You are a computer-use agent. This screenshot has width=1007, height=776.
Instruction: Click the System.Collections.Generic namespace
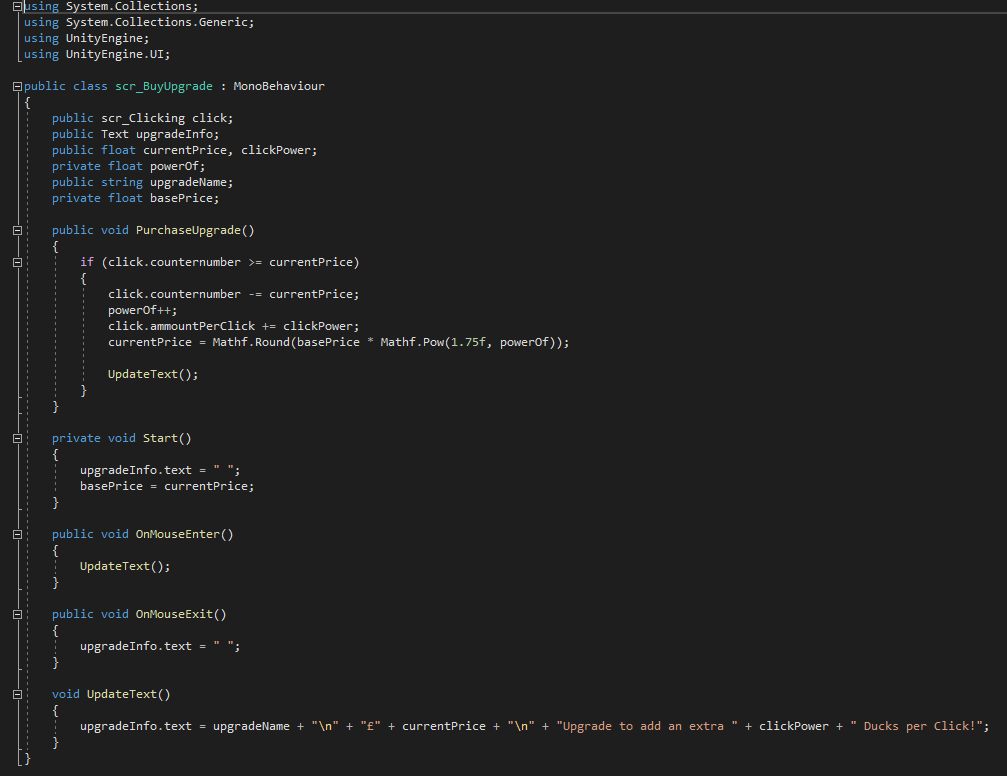159,22
